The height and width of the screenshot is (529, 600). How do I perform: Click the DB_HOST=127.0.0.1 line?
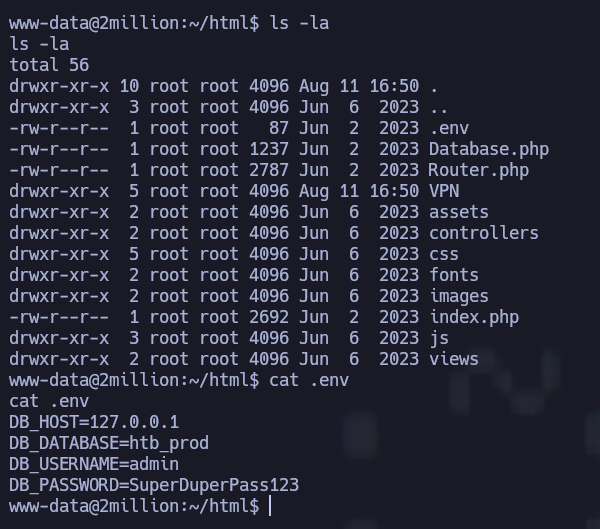[x=94, y=422]
